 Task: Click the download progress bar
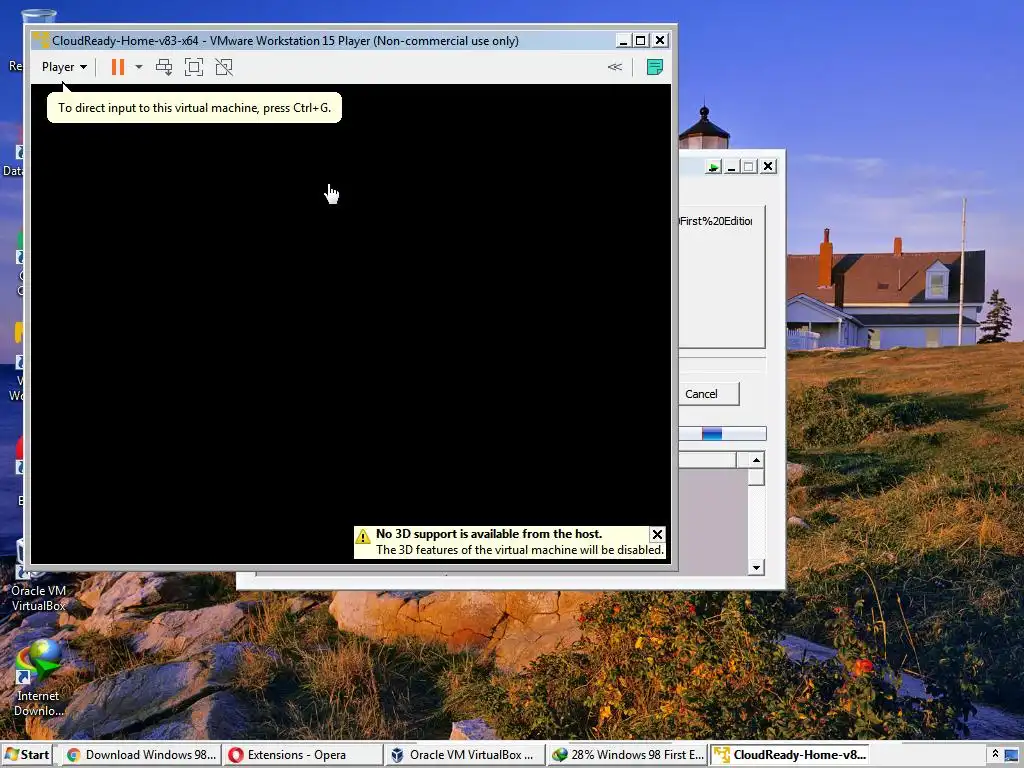click(722, 434)
